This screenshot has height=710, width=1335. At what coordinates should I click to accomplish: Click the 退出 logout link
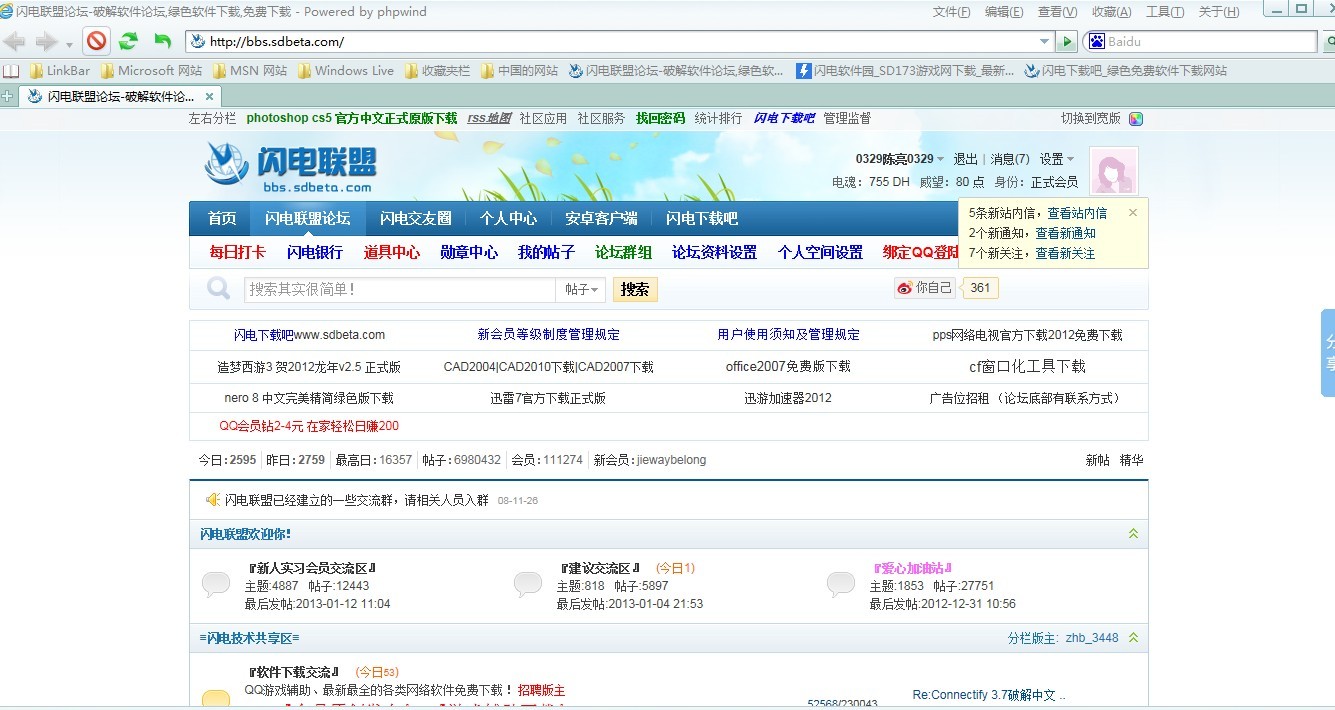tap(966, 159)
